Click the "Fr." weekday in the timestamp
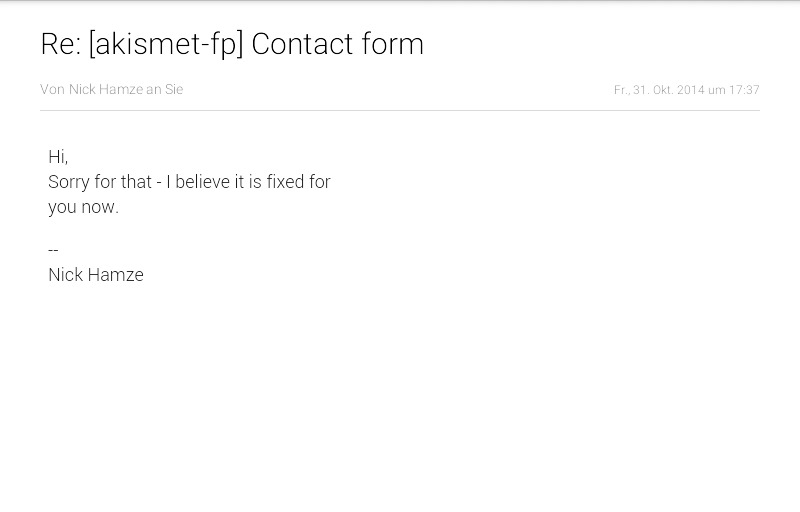The width and height of the screenshot is (800, 512). point(621,90)
